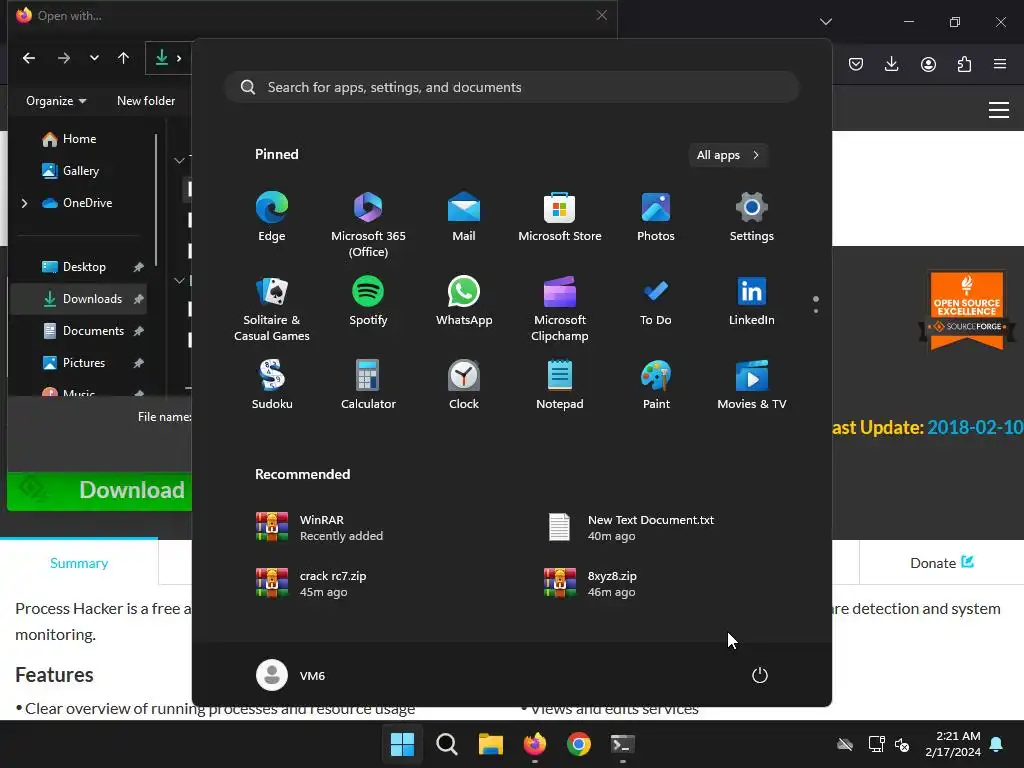Open Donate tab on webpage
This screenshot has width=1024, height=768.
(x=942, y=562)
